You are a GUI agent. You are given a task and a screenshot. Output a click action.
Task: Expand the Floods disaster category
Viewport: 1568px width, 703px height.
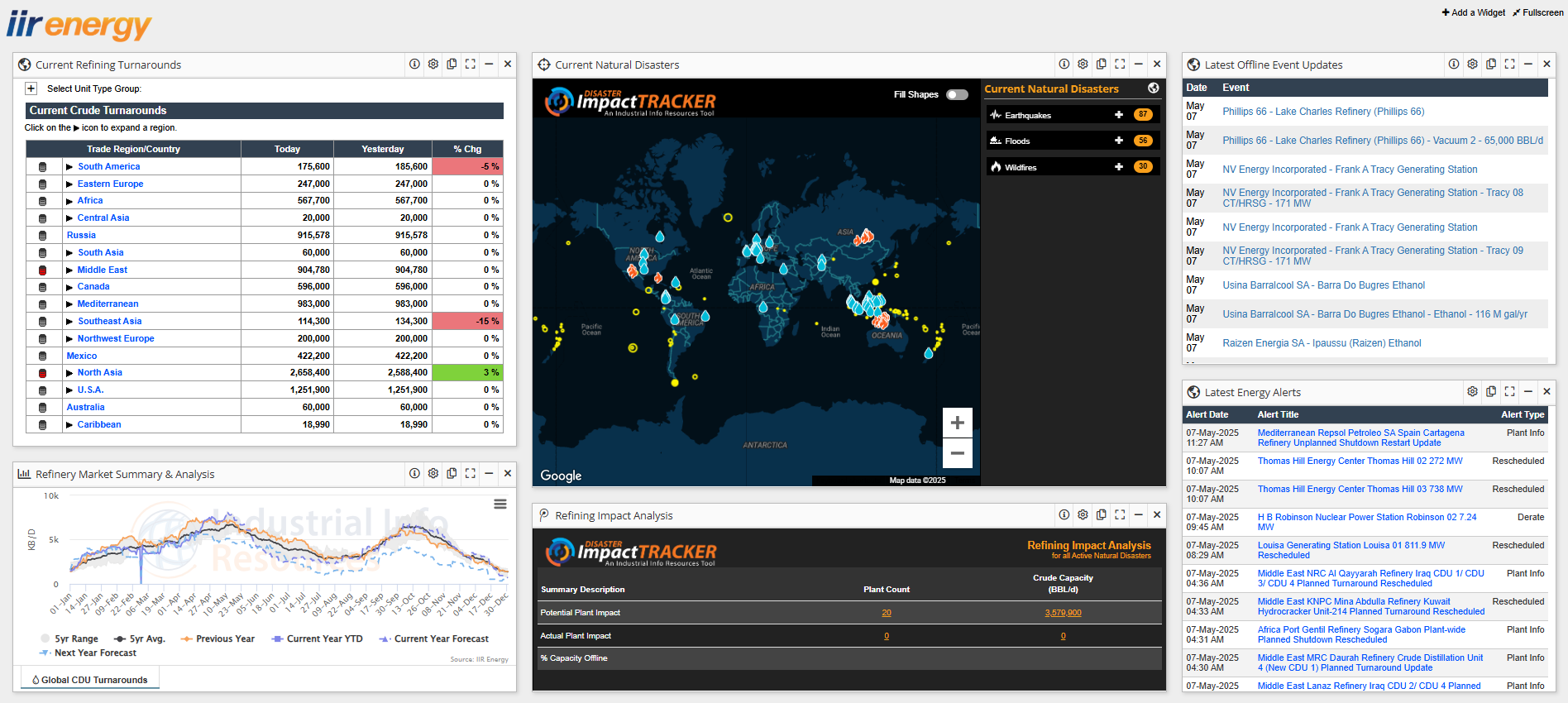1119,141
